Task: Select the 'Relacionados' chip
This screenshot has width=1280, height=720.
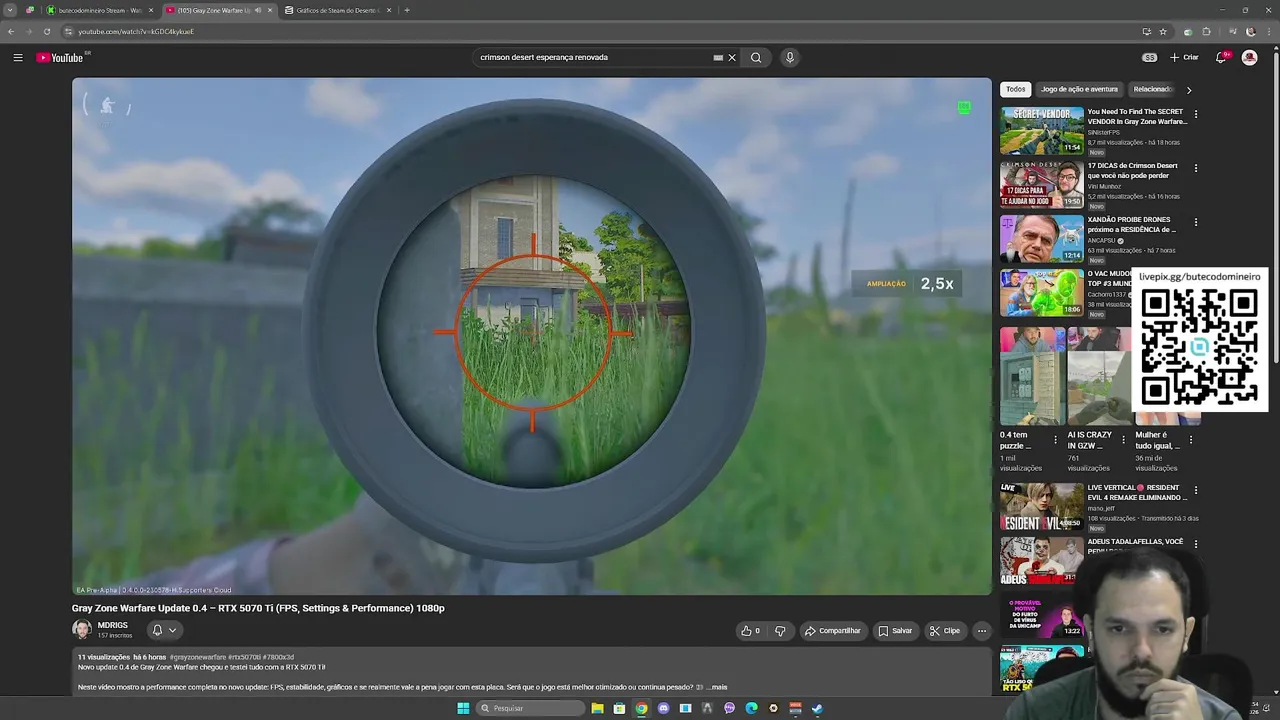Action: point(1154,89)
